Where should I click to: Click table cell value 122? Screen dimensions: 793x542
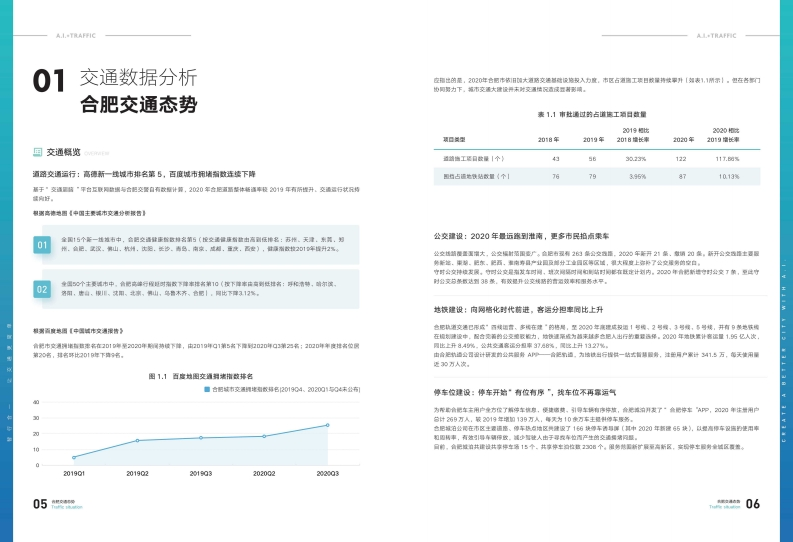click(x=681, y=159)
